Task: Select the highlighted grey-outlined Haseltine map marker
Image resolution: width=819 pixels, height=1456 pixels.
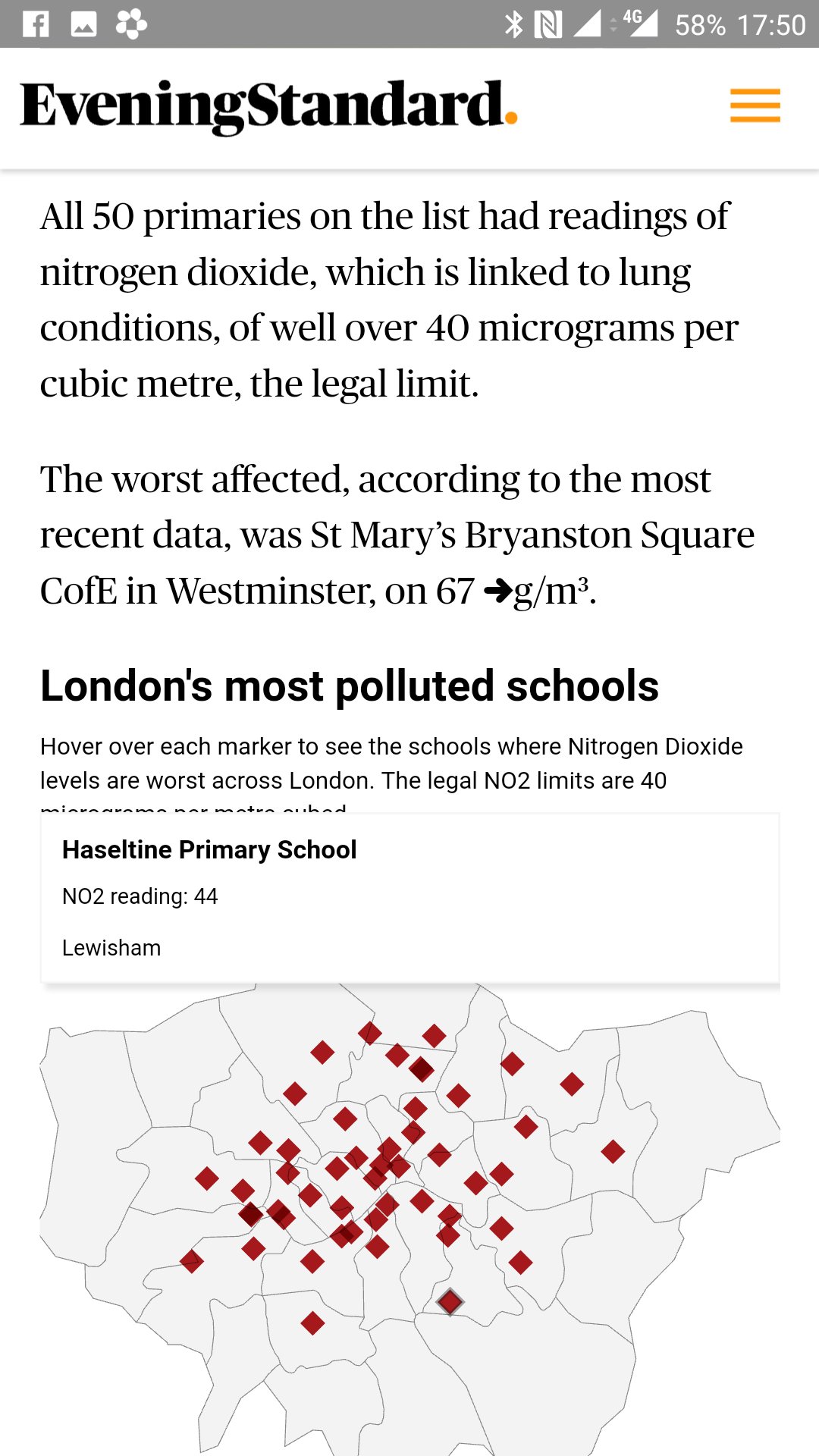Action: [x=450, y=1302]
